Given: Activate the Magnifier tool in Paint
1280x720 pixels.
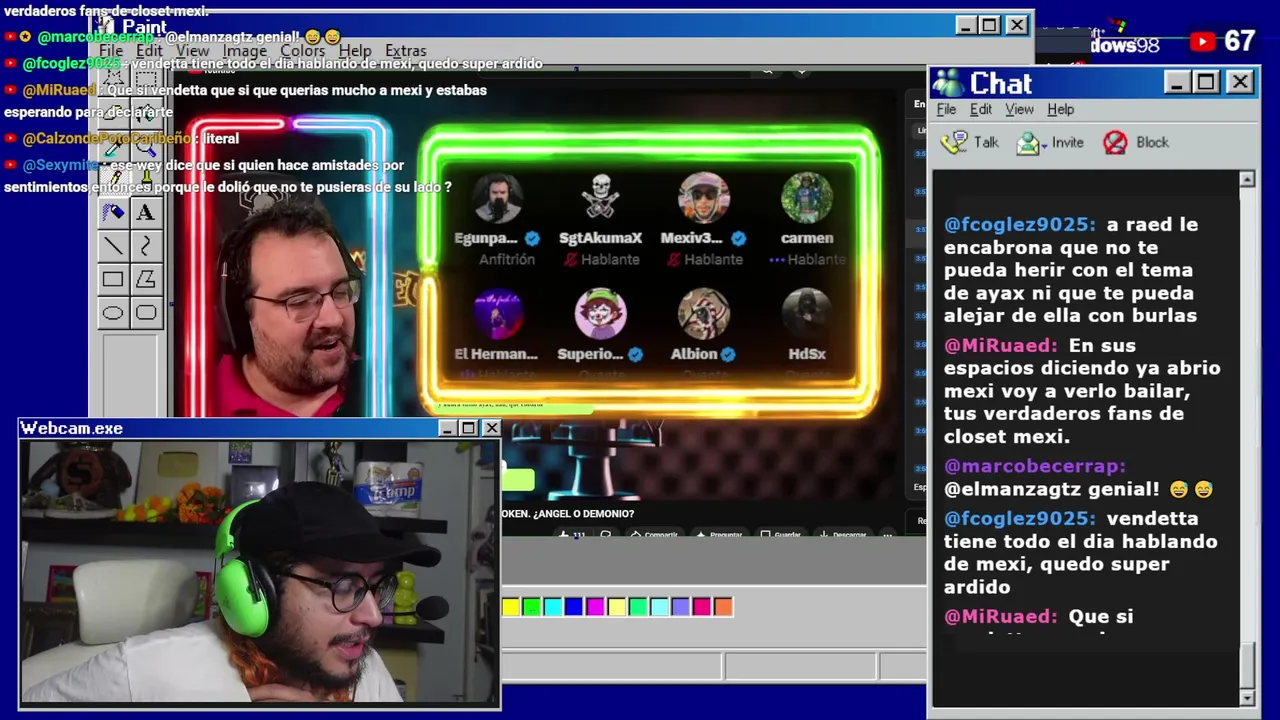Looking at the screenshot, I should 145,146.
